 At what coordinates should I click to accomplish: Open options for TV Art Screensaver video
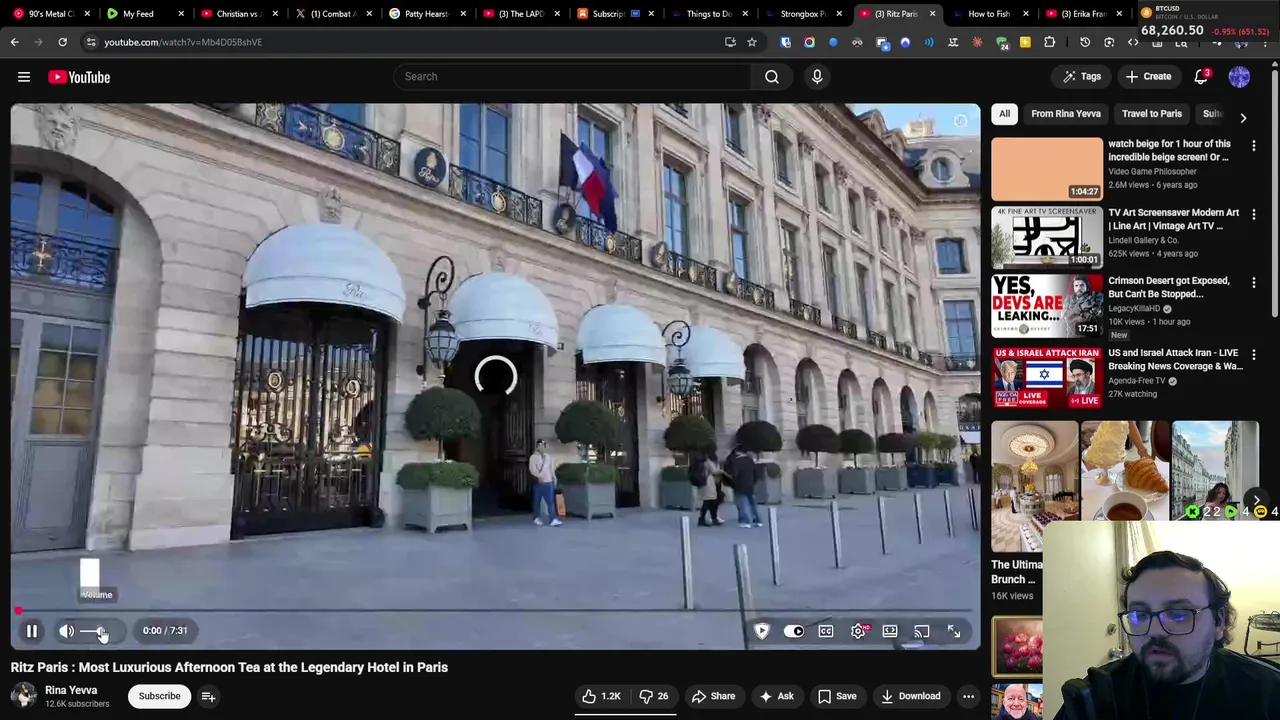coord(1254,215)
